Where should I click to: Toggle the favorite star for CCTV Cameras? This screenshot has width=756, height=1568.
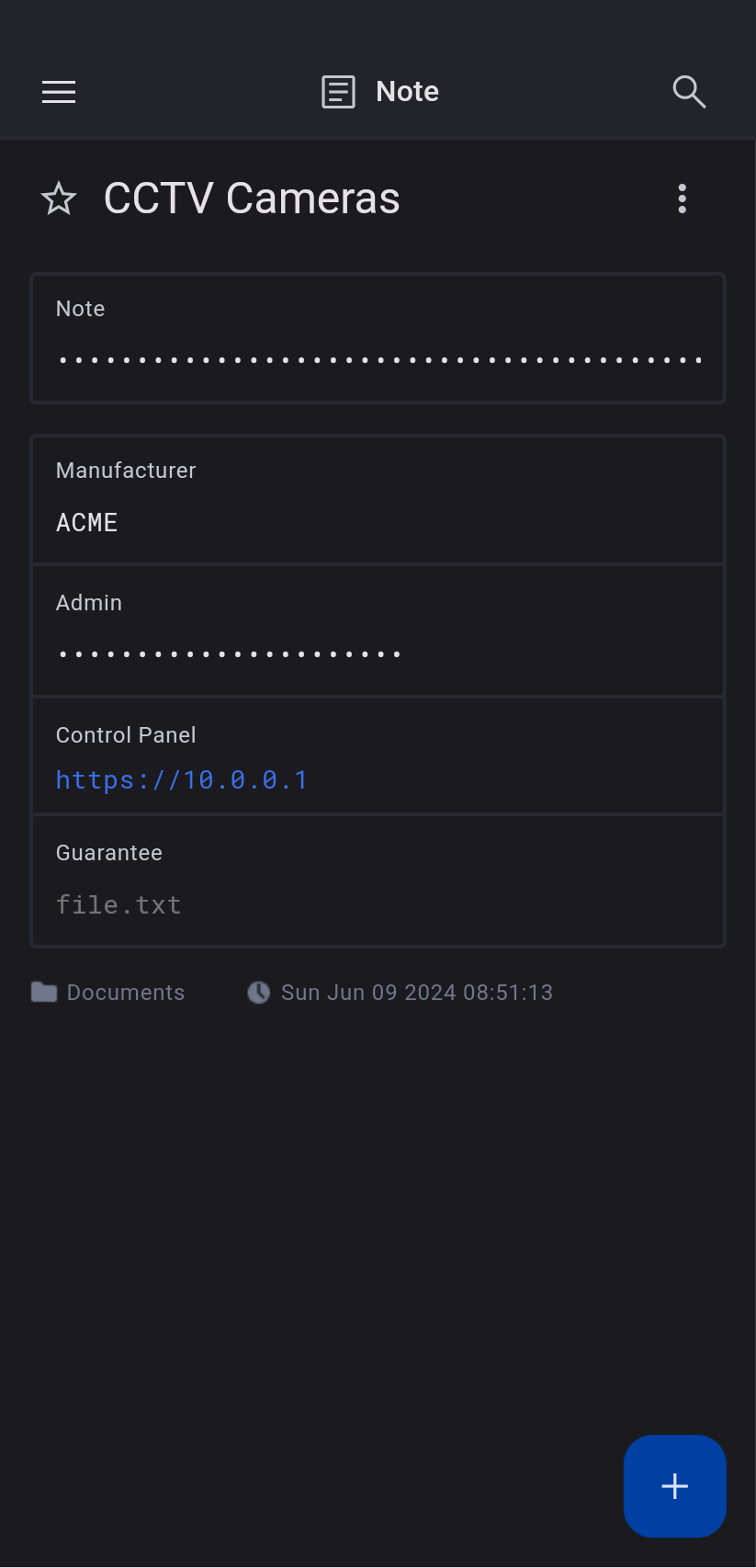(x=59, y=199)
